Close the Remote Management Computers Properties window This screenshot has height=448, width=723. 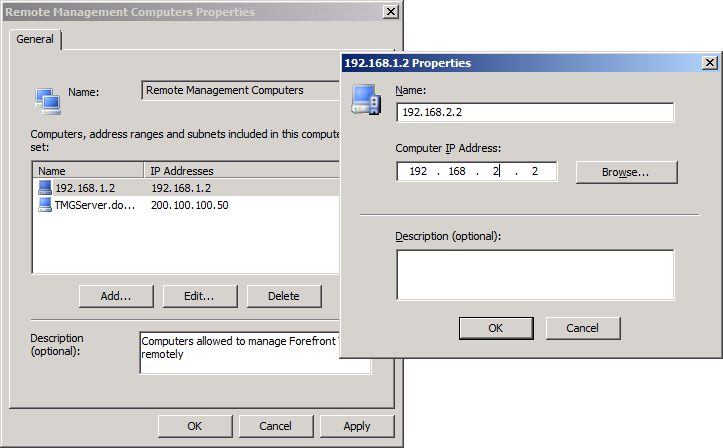[x=391, y=12]
